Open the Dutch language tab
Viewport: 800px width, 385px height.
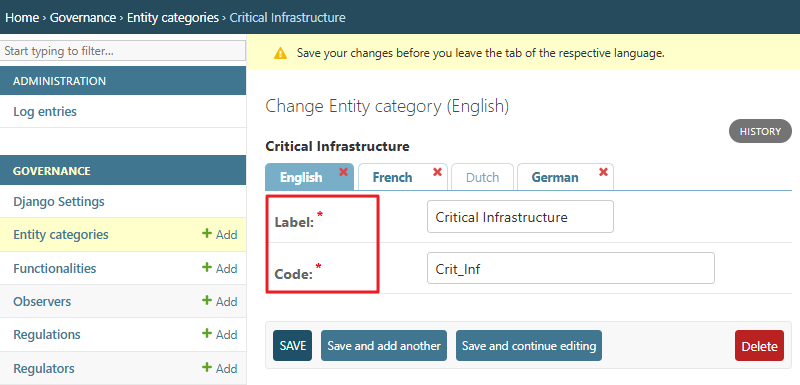click(x=482, y=177)
